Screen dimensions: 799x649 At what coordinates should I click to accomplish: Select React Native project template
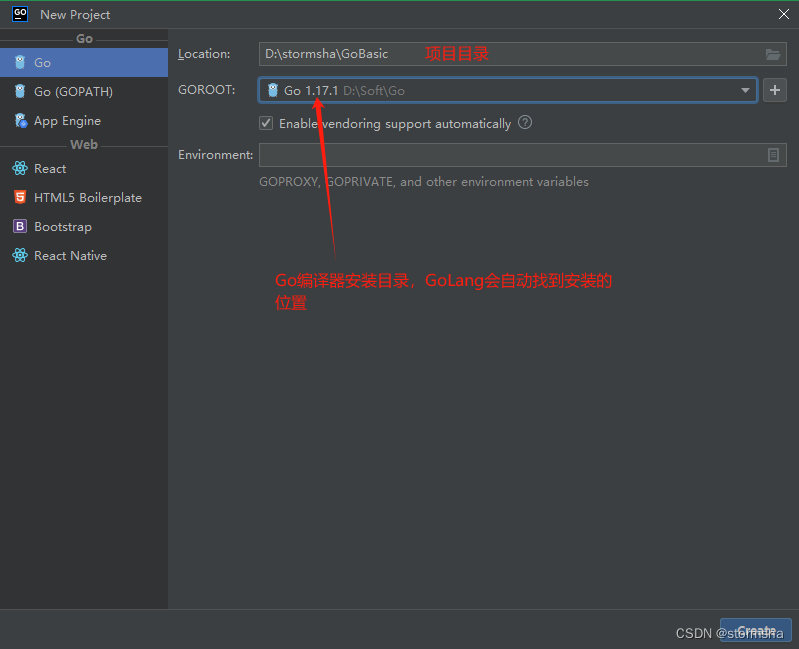84,256
